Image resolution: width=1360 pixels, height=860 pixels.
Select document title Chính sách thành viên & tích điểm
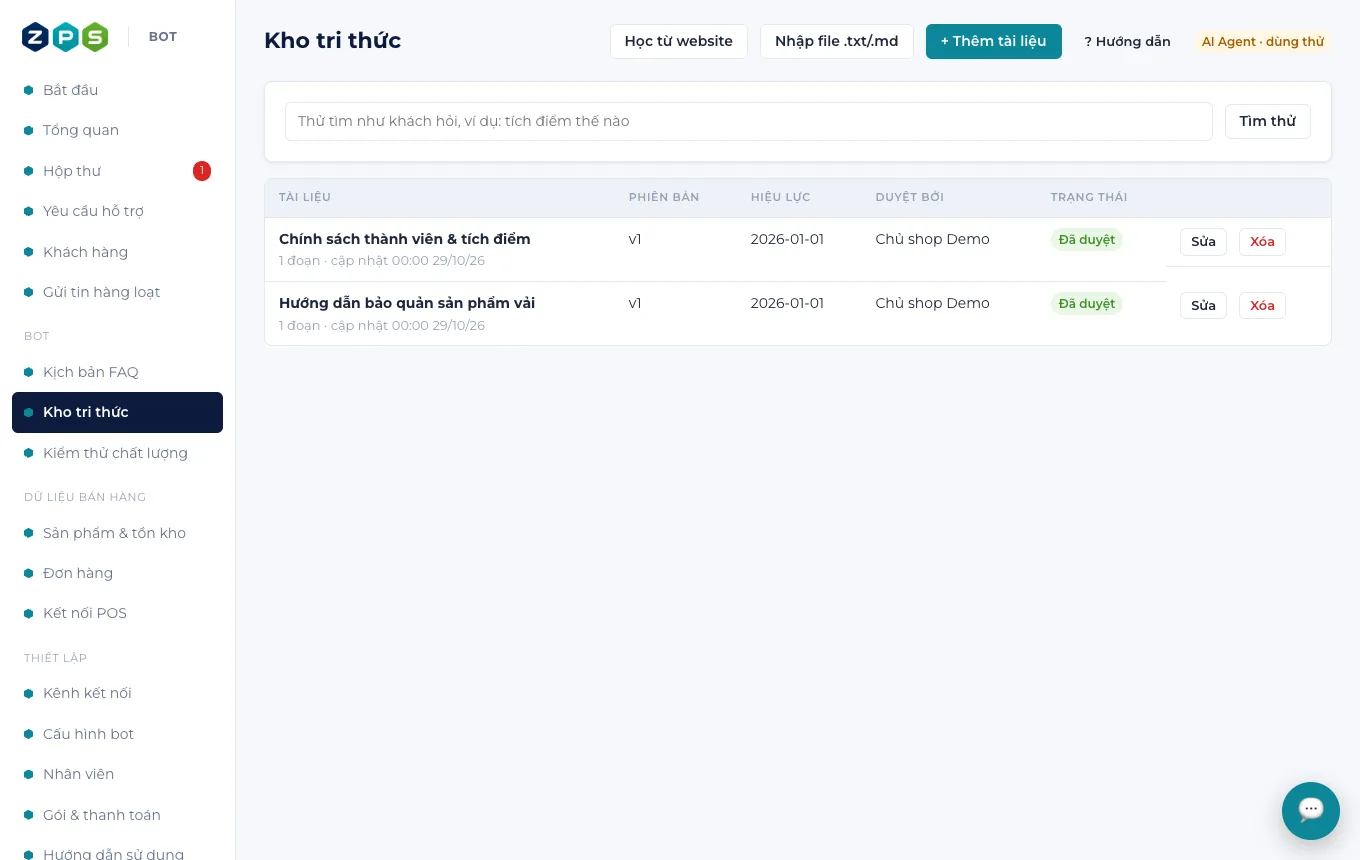405,239
